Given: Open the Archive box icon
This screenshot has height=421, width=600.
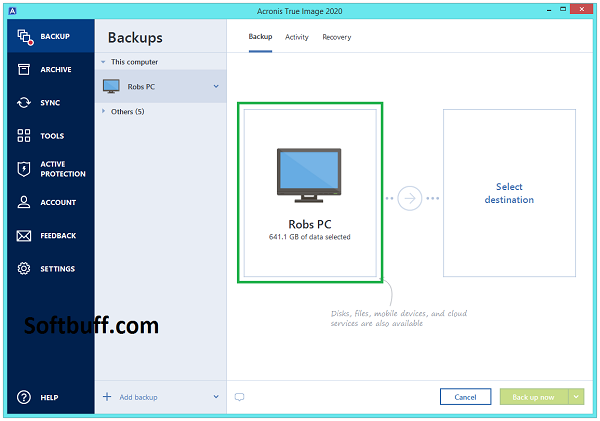Looking at the screenshot, I should [x=24, y=70].
